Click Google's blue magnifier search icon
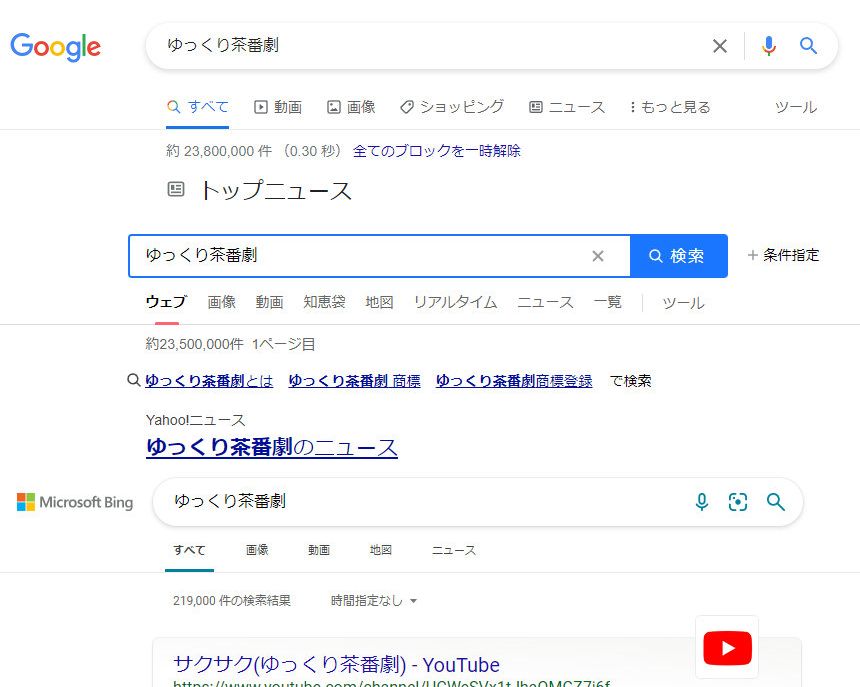The image size is (860, 687). click(x=809, y=46)
